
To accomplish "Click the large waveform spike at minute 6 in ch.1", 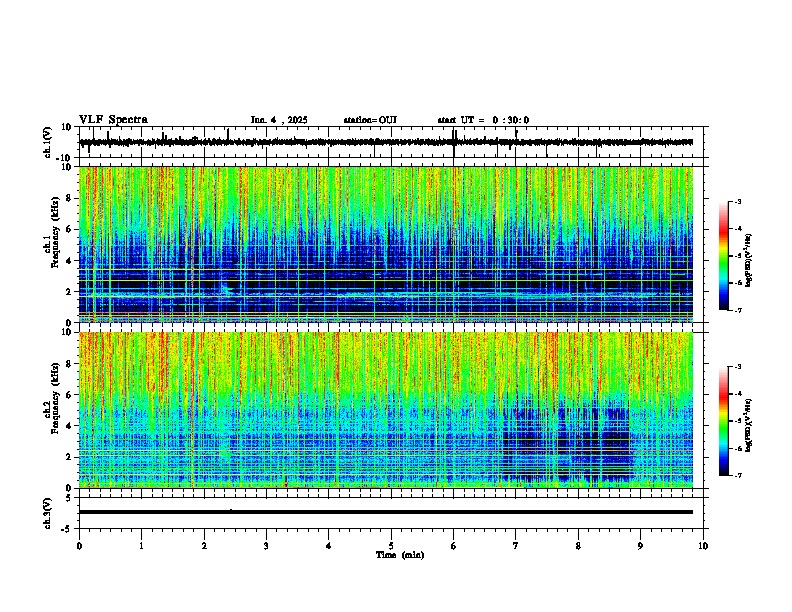I will [x=454, y=143].
